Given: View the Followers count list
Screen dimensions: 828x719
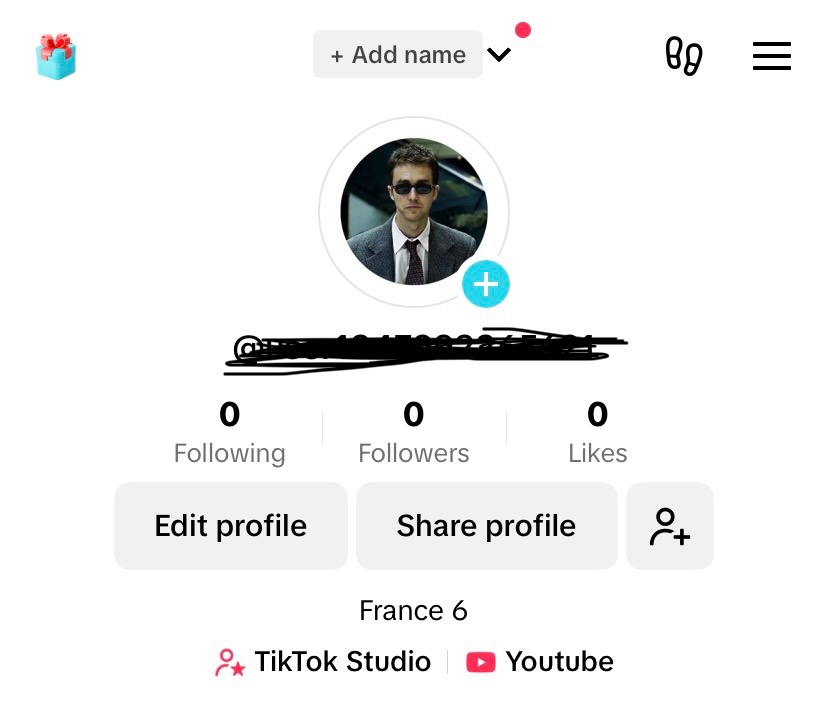Looking at the screenshot, I should (x=413, y=433).
